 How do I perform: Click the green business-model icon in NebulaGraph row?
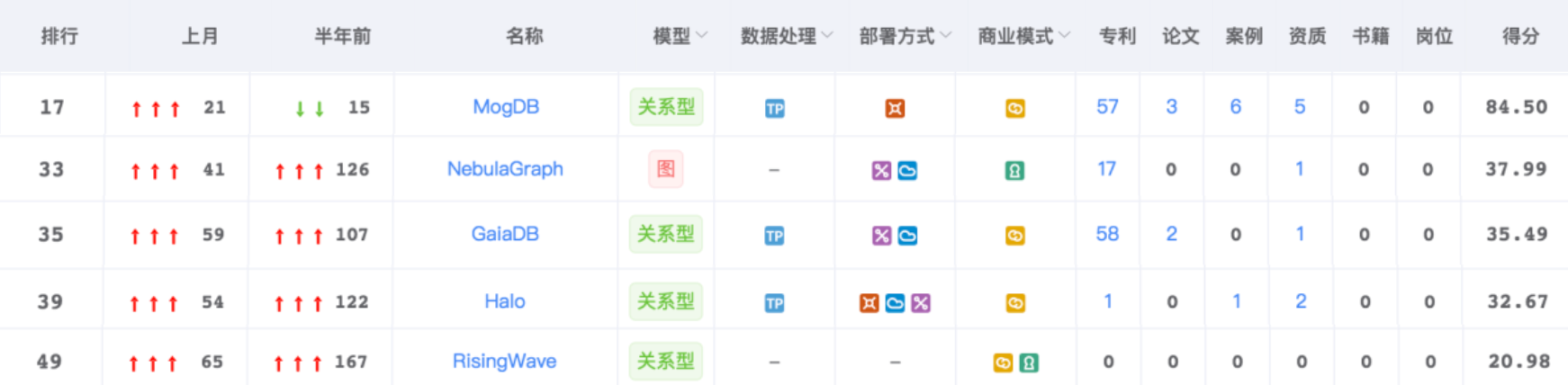[x=1014, y=170]
